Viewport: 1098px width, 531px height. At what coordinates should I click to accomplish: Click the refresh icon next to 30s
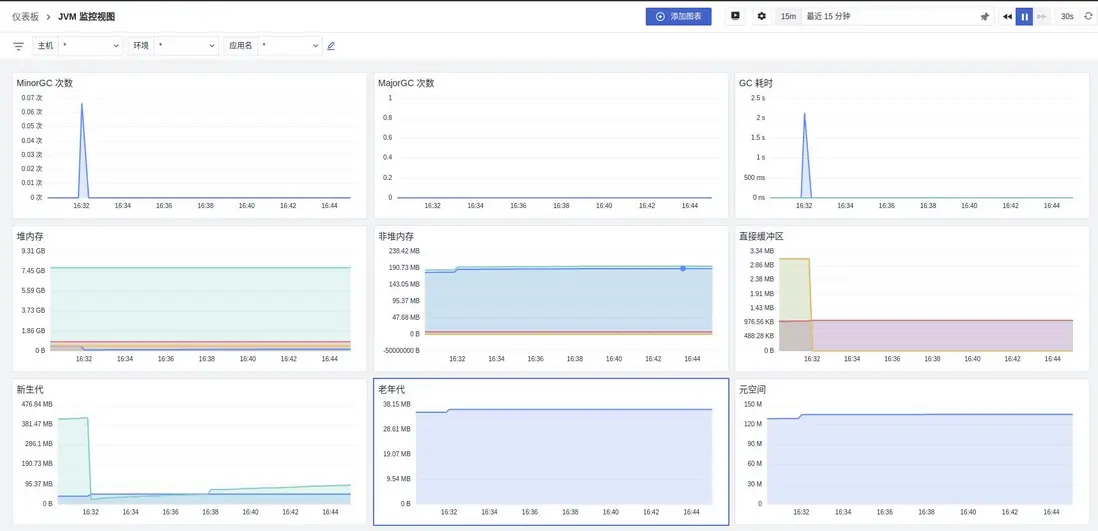(1088, 16)
